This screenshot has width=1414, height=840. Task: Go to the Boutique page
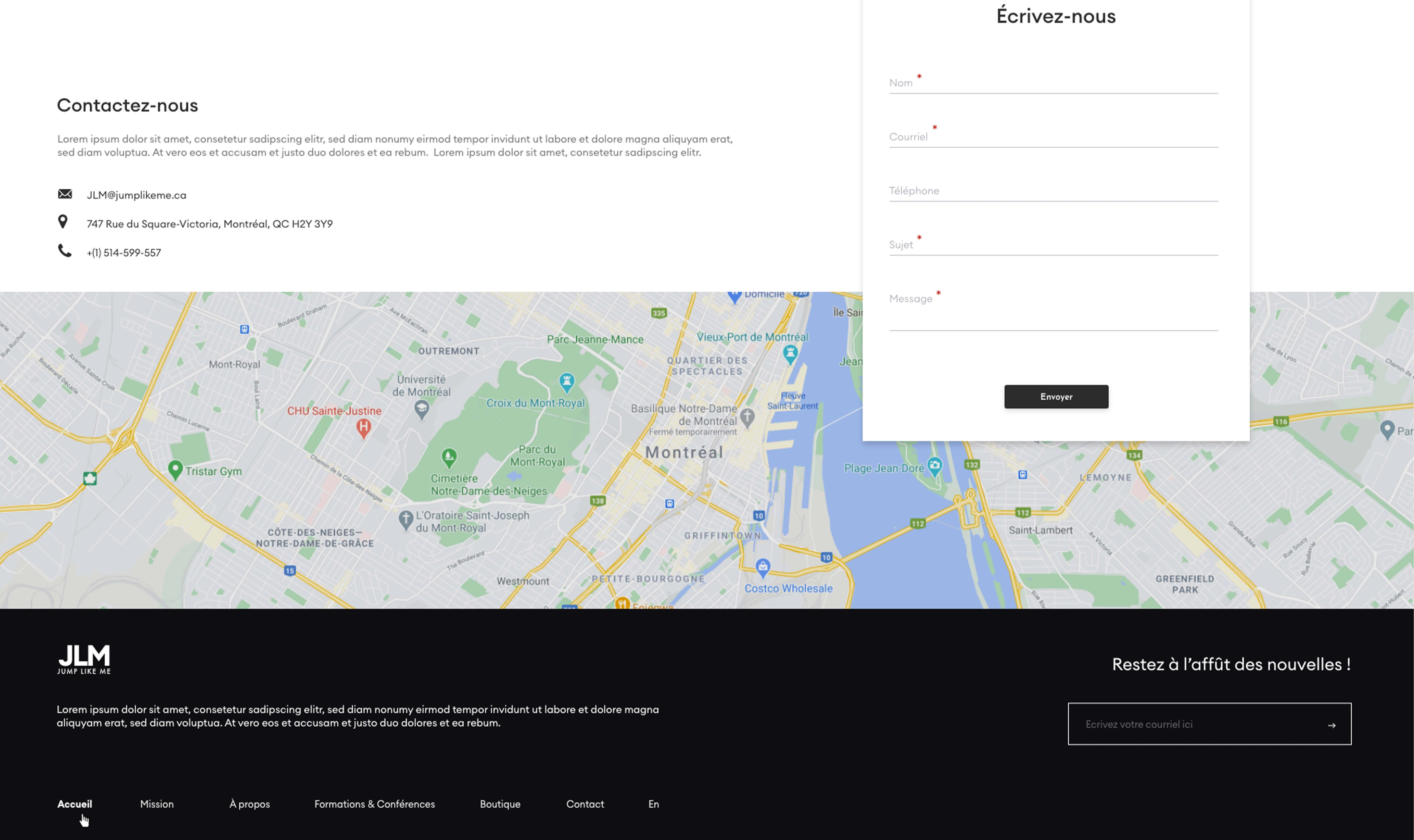500,804
